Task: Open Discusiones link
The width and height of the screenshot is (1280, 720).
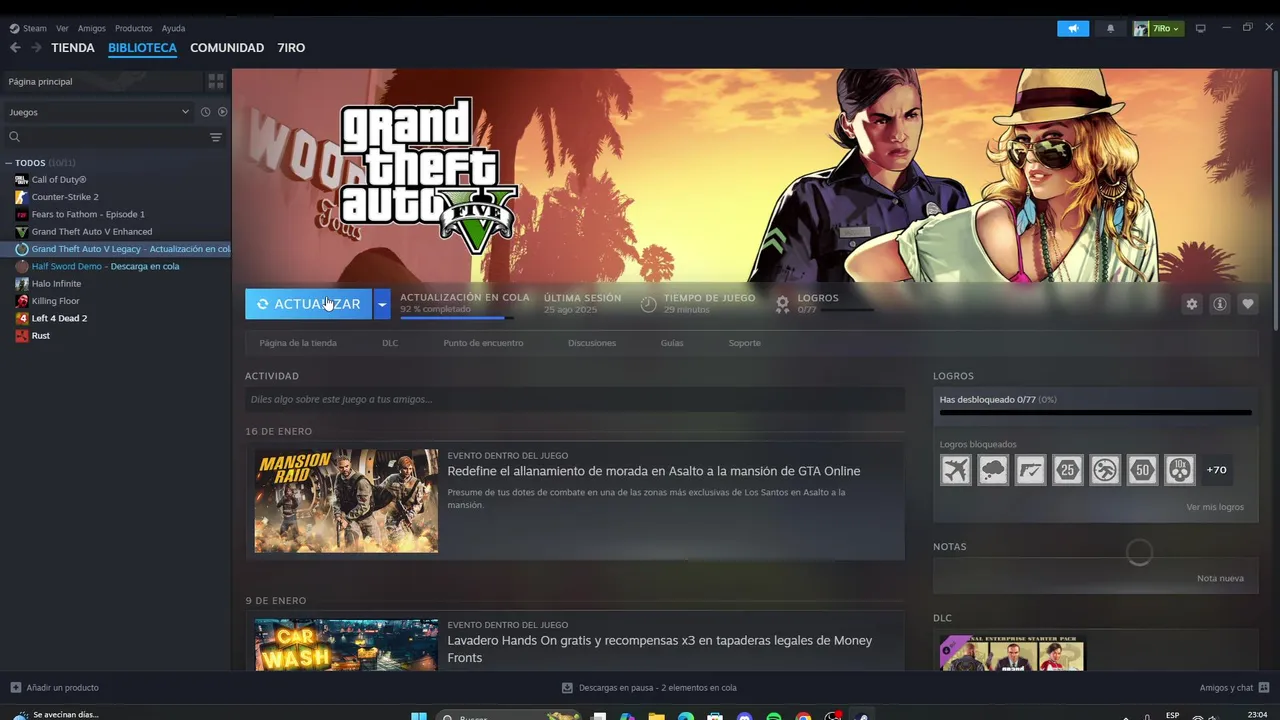Action: point(592,343)
